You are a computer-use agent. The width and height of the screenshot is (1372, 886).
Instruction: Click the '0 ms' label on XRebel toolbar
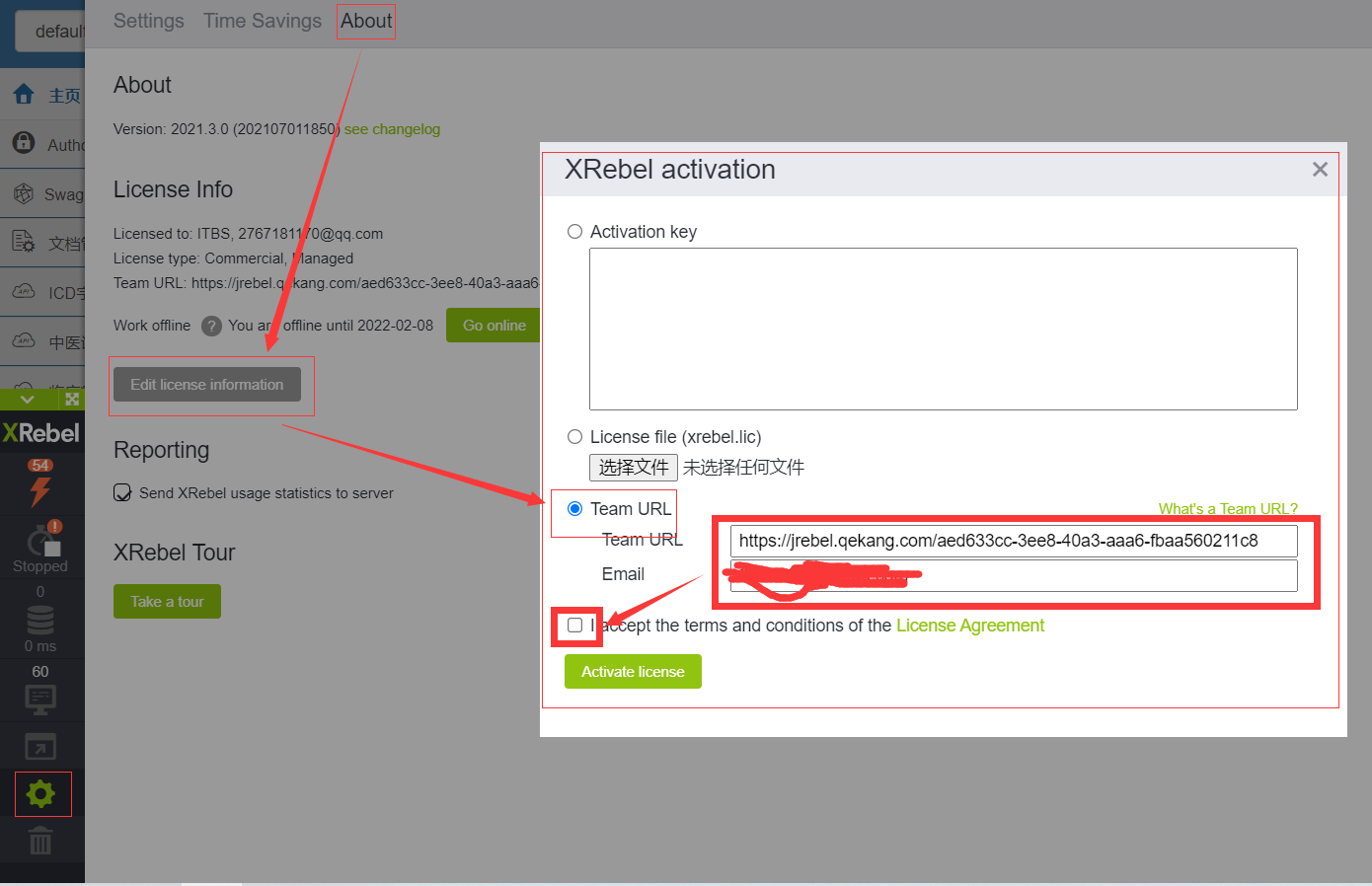pyautogui.click(x=40, y=646)
